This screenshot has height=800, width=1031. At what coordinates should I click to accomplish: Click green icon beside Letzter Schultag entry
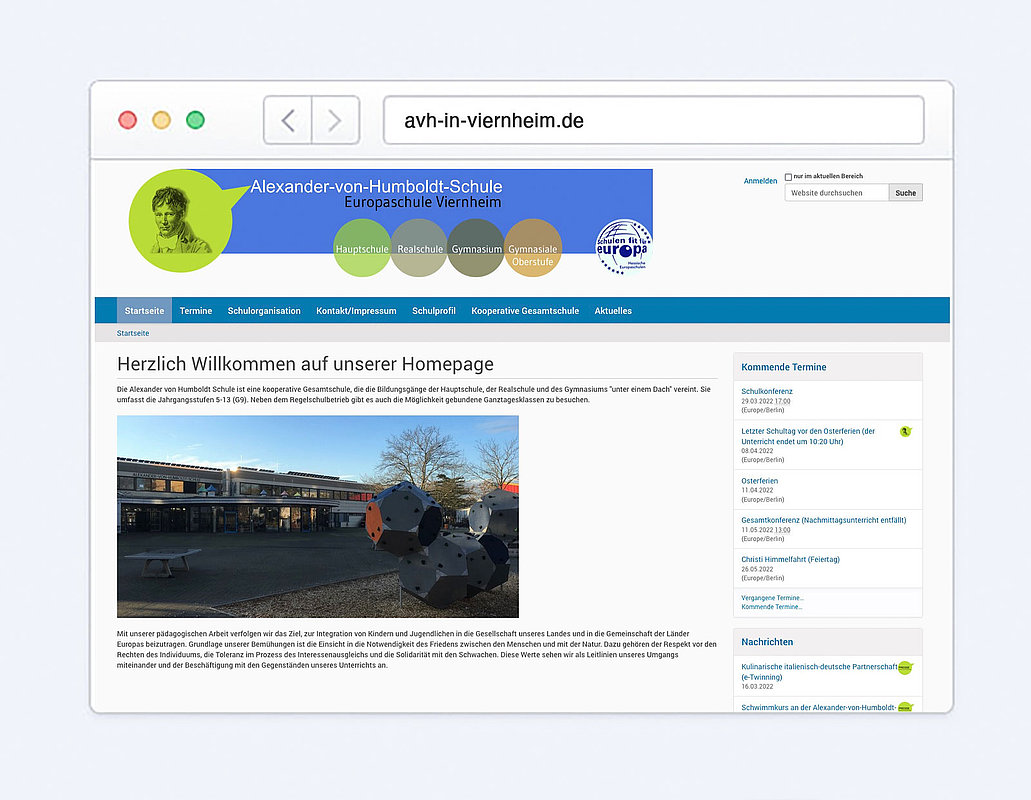click(905, 431)
